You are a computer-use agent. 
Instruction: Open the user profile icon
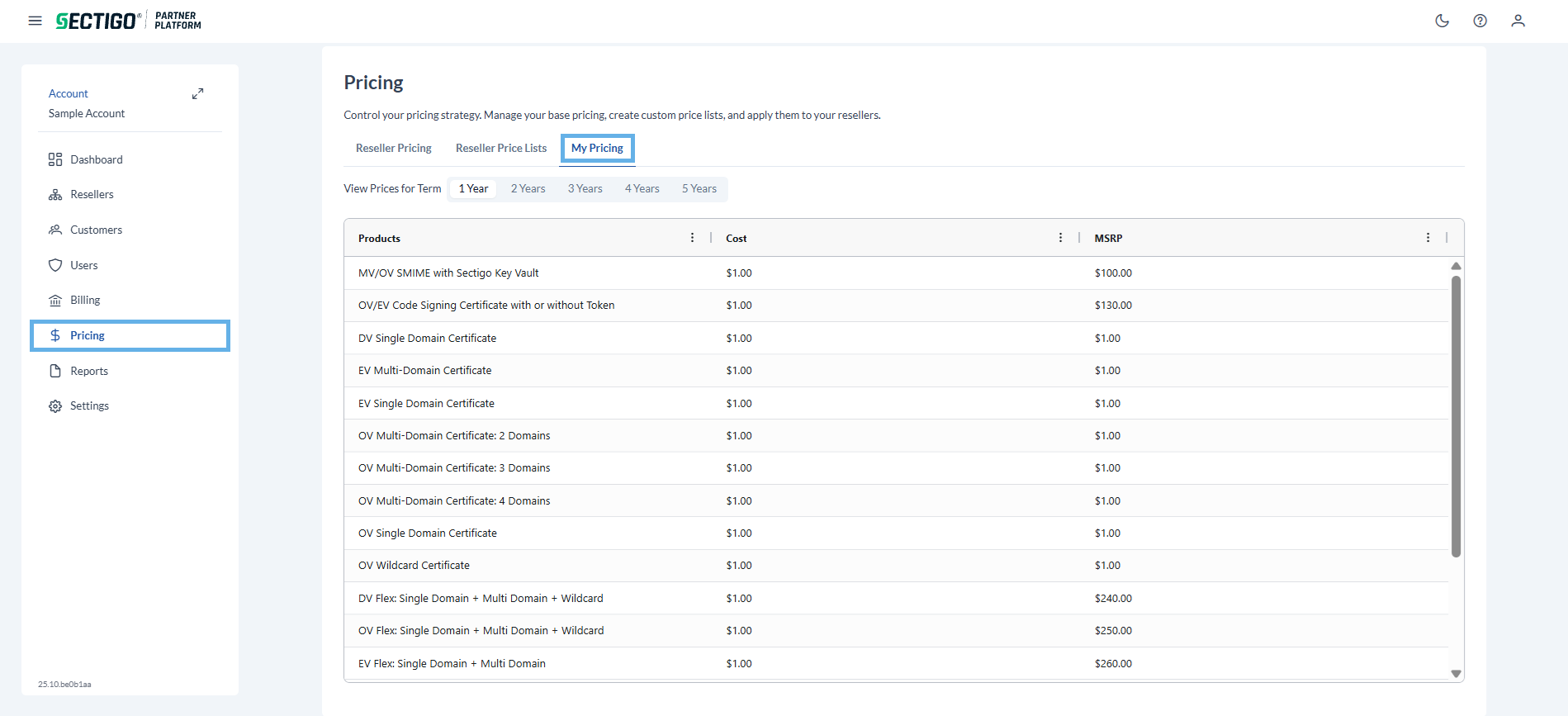[x=1518, y=21]
